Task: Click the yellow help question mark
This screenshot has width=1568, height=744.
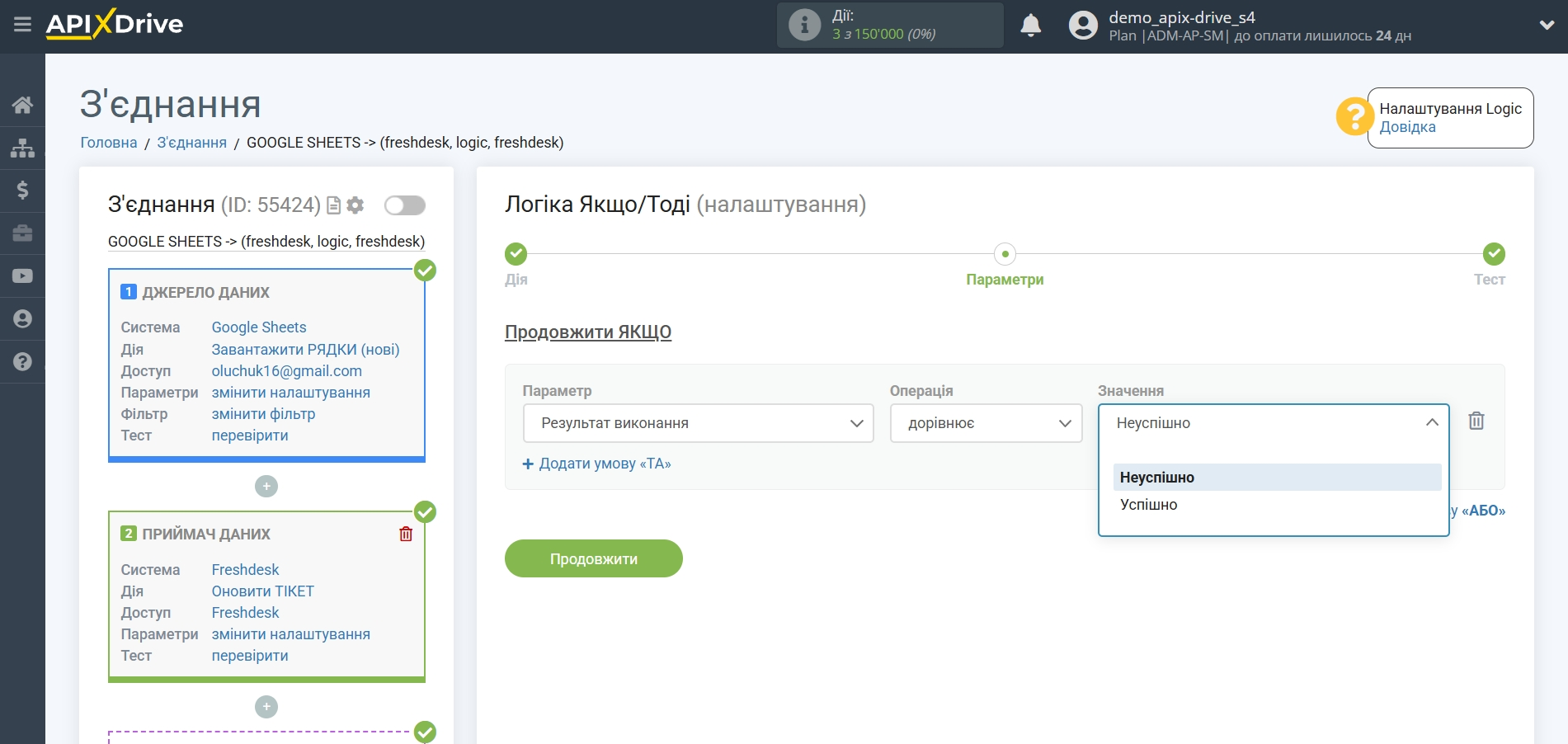Action: tap(1354, 117)
